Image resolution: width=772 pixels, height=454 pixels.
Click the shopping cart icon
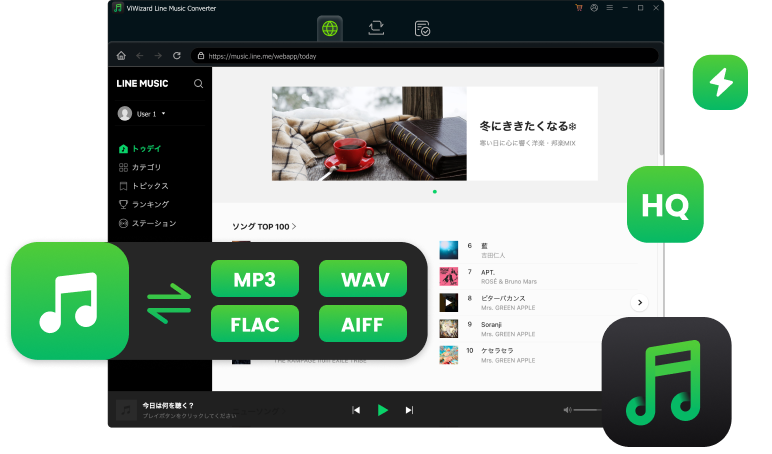pos(579,8)
